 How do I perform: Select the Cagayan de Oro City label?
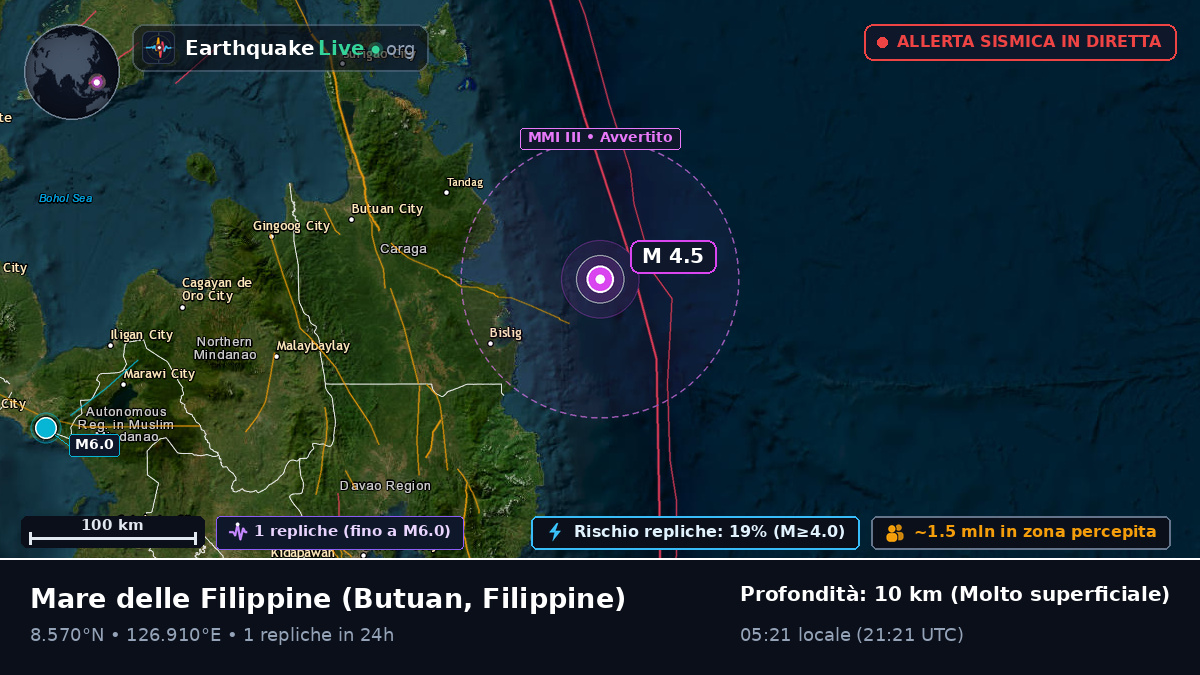point(216,289)
